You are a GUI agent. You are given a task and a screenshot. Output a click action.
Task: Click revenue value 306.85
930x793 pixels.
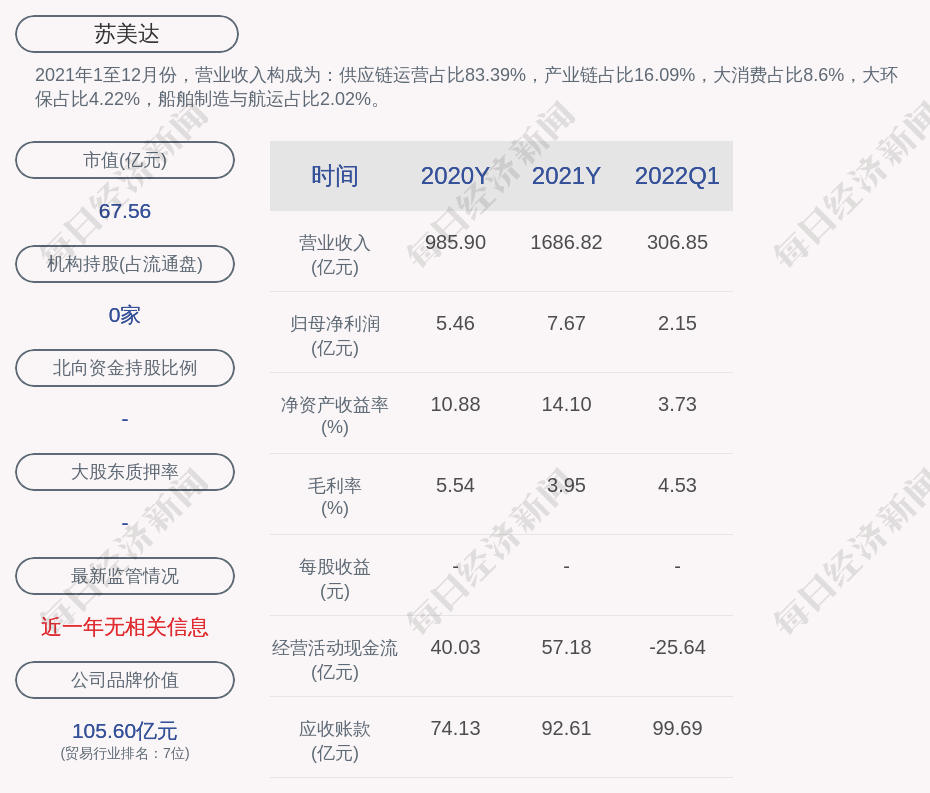tap(677, 242)
